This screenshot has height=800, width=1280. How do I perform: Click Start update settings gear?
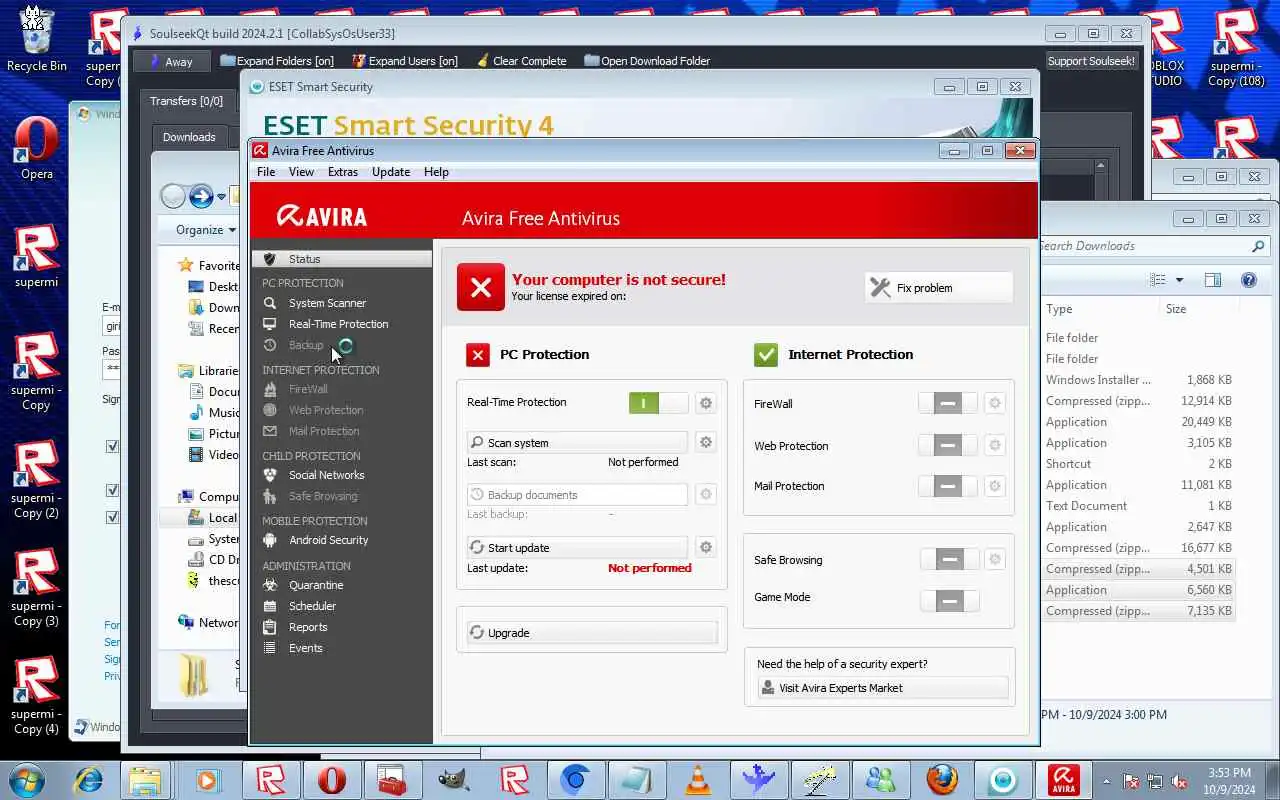click(706, 547)
